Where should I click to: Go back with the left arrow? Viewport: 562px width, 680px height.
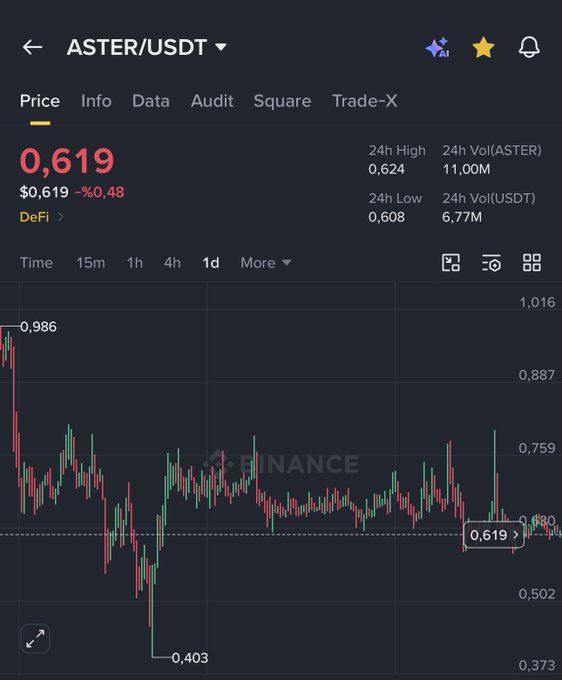pyautogui.click(x=33, y=47)
